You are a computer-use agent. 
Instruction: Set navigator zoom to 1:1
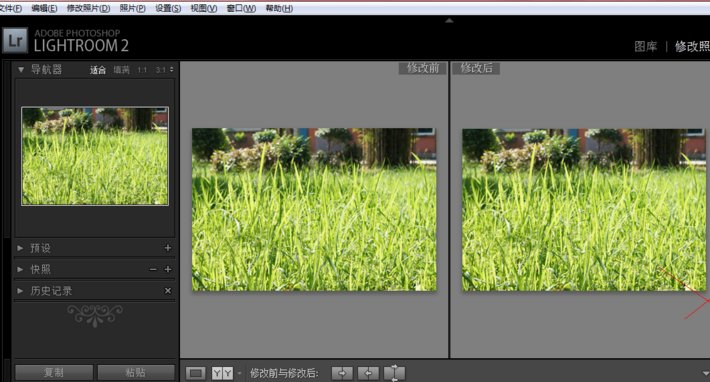[142, 70]
